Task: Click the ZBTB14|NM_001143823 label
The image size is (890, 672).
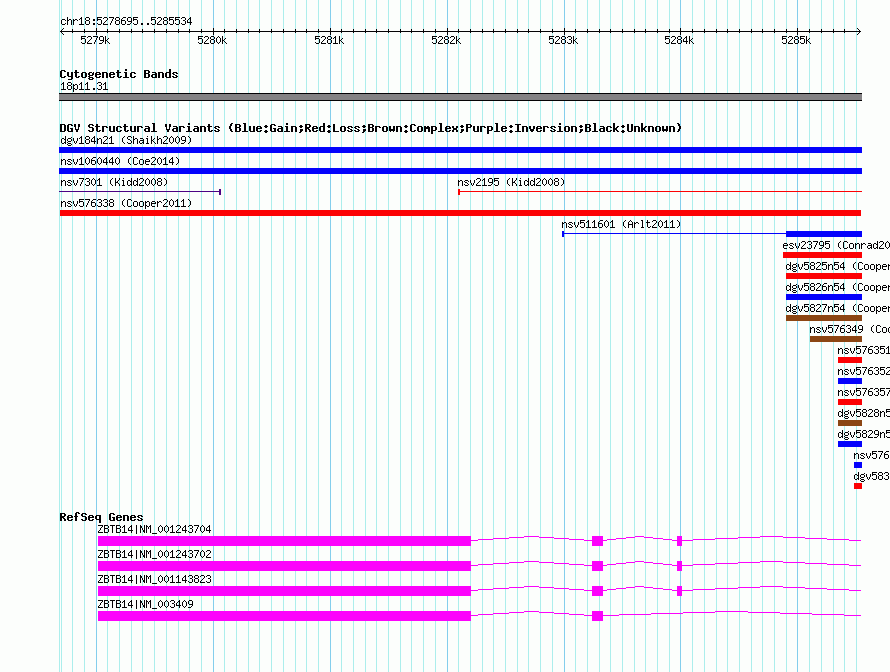Action: [x=154, y=579]
